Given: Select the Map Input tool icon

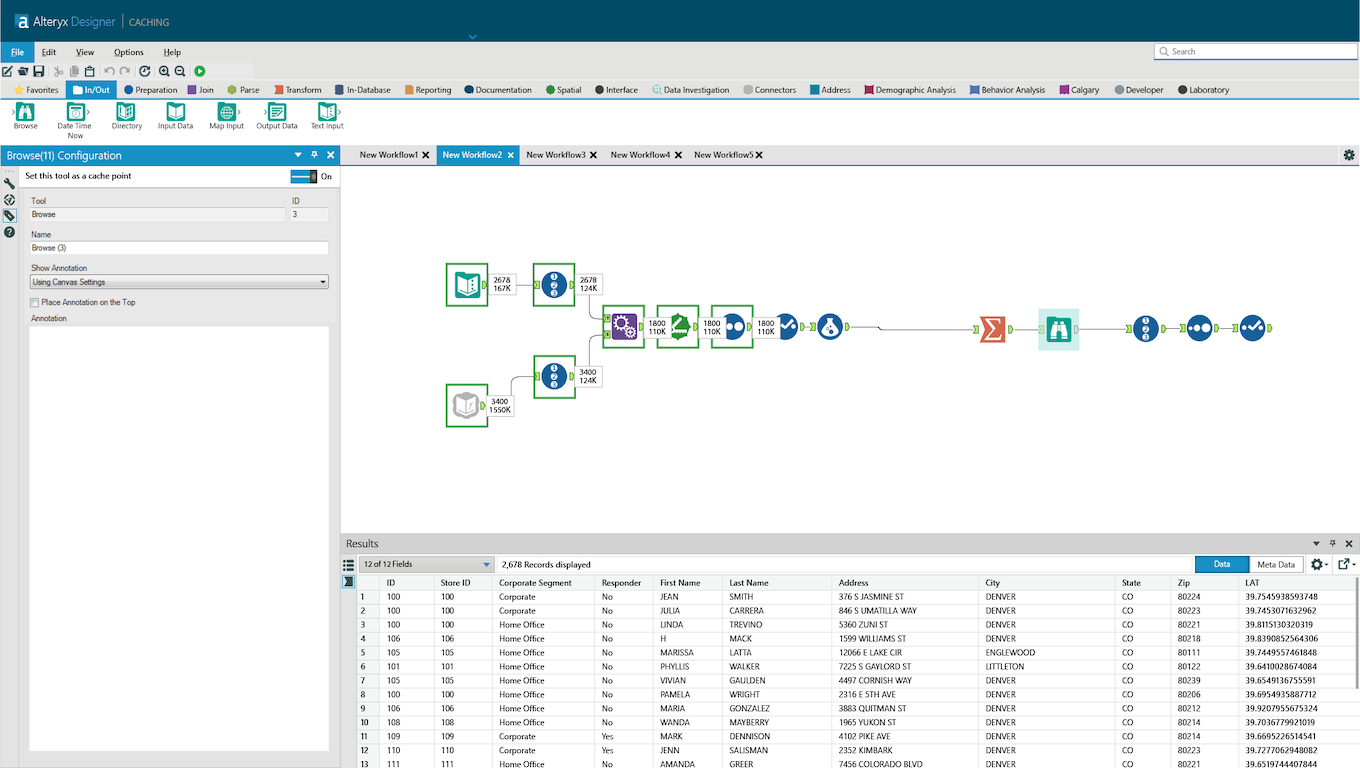Looking at the screenshot, I should point(226,112).
